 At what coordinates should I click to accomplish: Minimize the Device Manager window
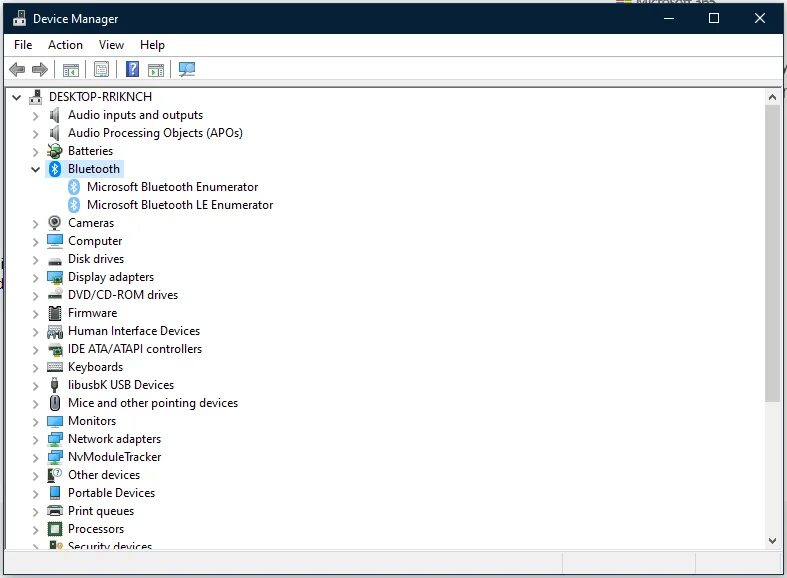click(669, 19)
